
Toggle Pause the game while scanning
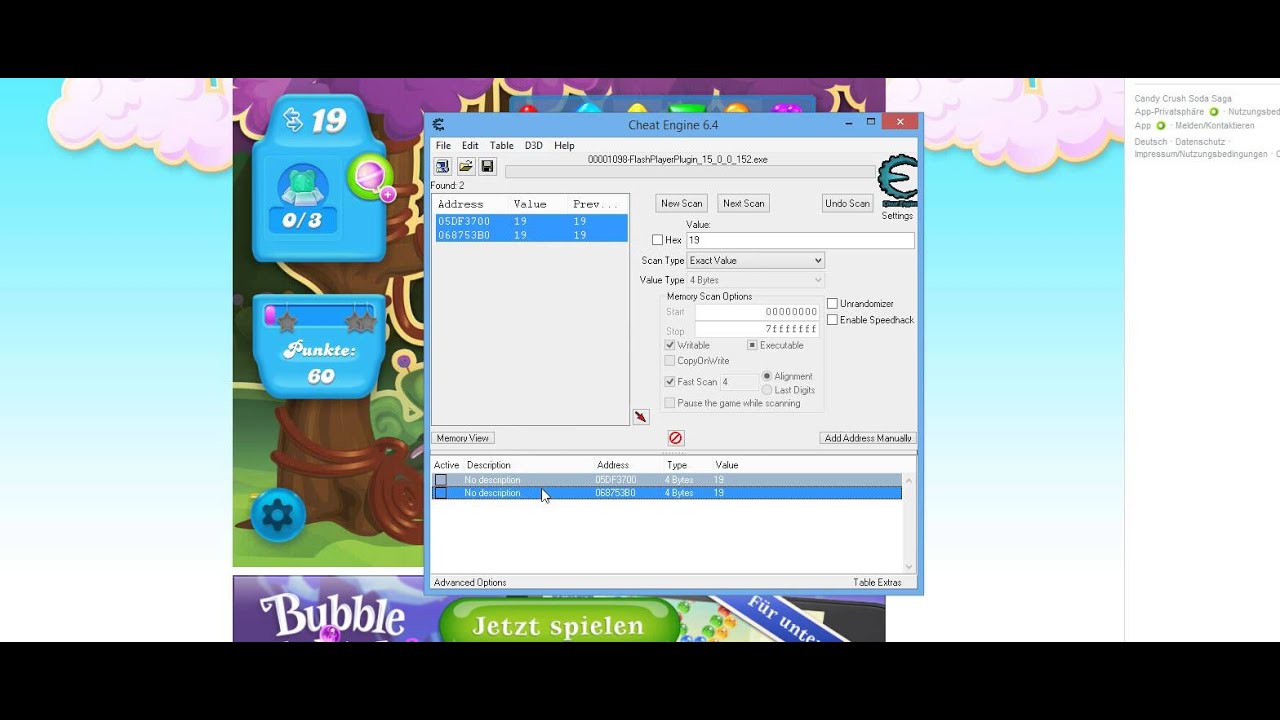click(670, 403)
